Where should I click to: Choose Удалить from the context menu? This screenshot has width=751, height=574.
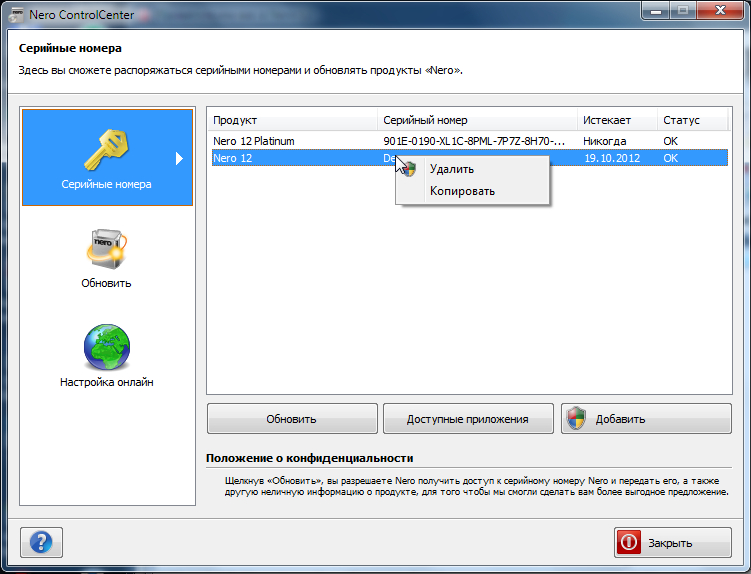tap(451, 169)
